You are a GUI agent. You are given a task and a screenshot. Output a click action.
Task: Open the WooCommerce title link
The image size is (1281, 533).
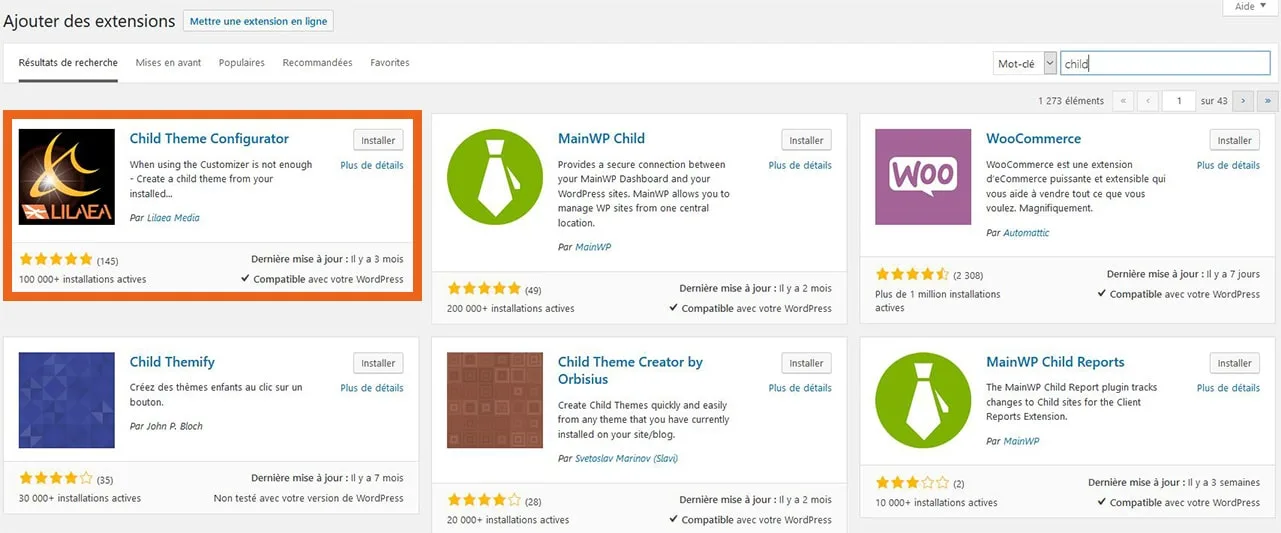coord(1033,139)
